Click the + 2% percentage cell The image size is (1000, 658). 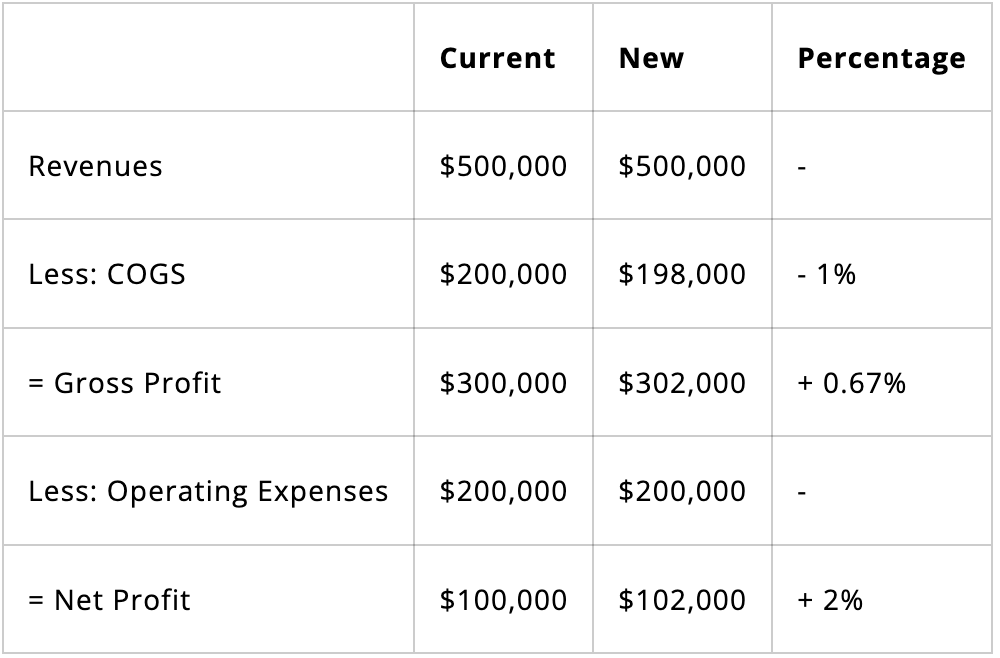[830, 600]
